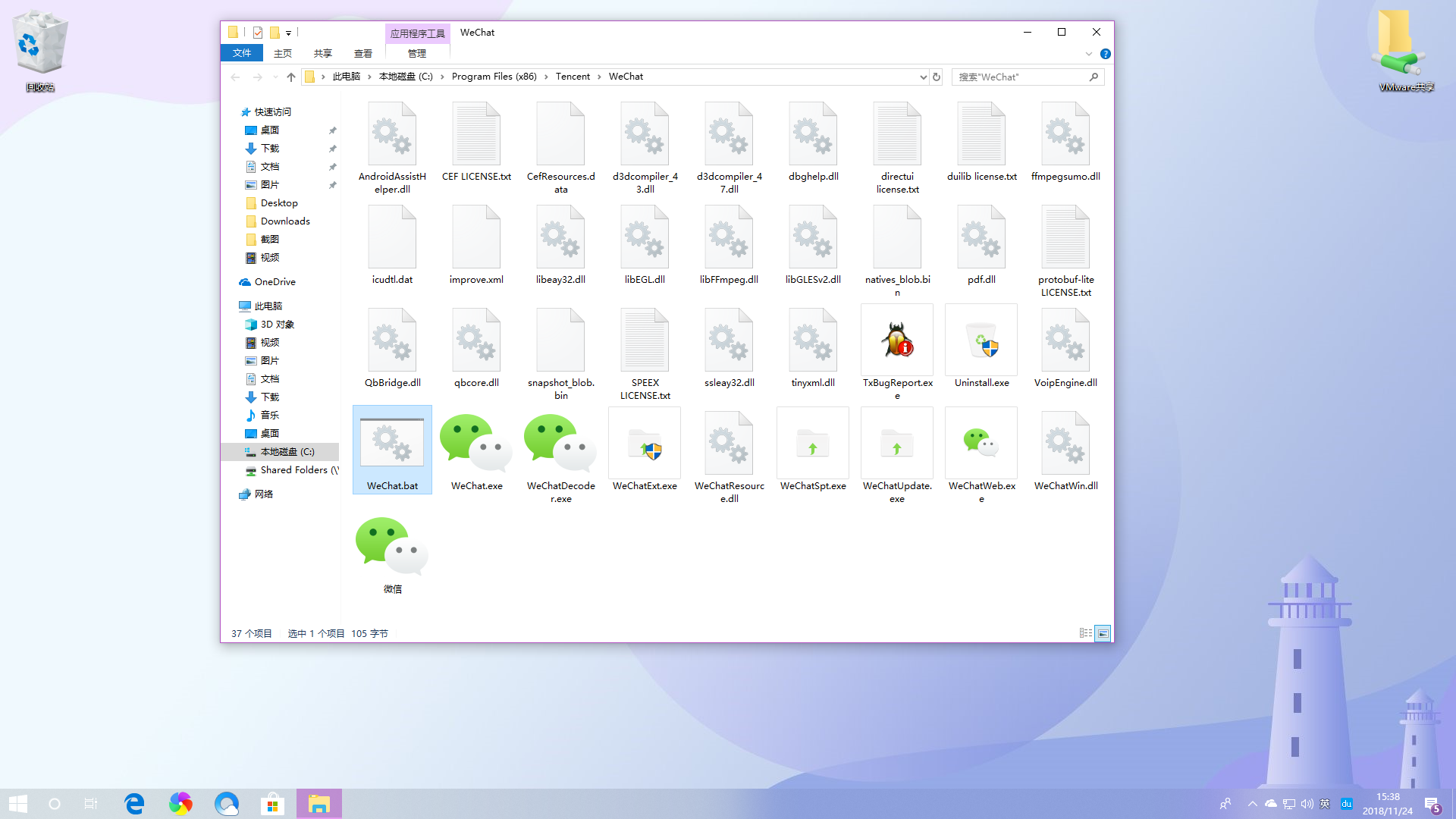Click the refresh button beside address bar
This screenshot has height=819, width=1456.
click(x=937, y=77)
